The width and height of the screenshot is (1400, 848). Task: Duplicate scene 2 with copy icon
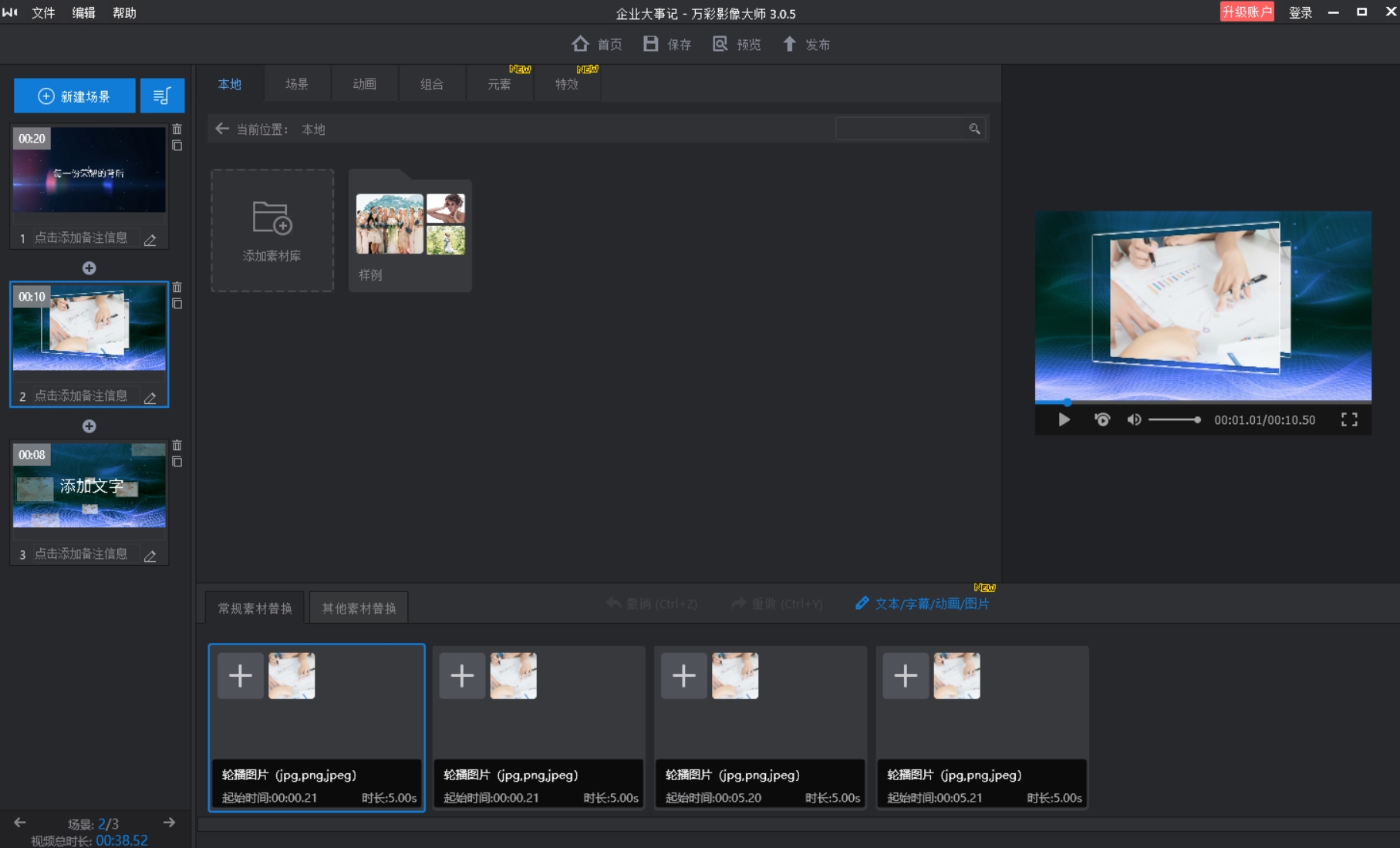click(x=177, y=304)
